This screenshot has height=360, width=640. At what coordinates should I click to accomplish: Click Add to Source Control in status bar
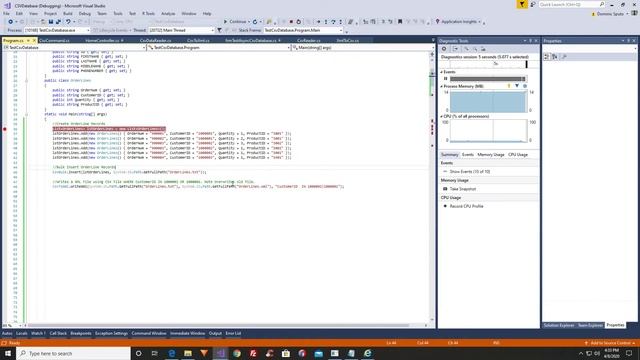coord(610,343)
